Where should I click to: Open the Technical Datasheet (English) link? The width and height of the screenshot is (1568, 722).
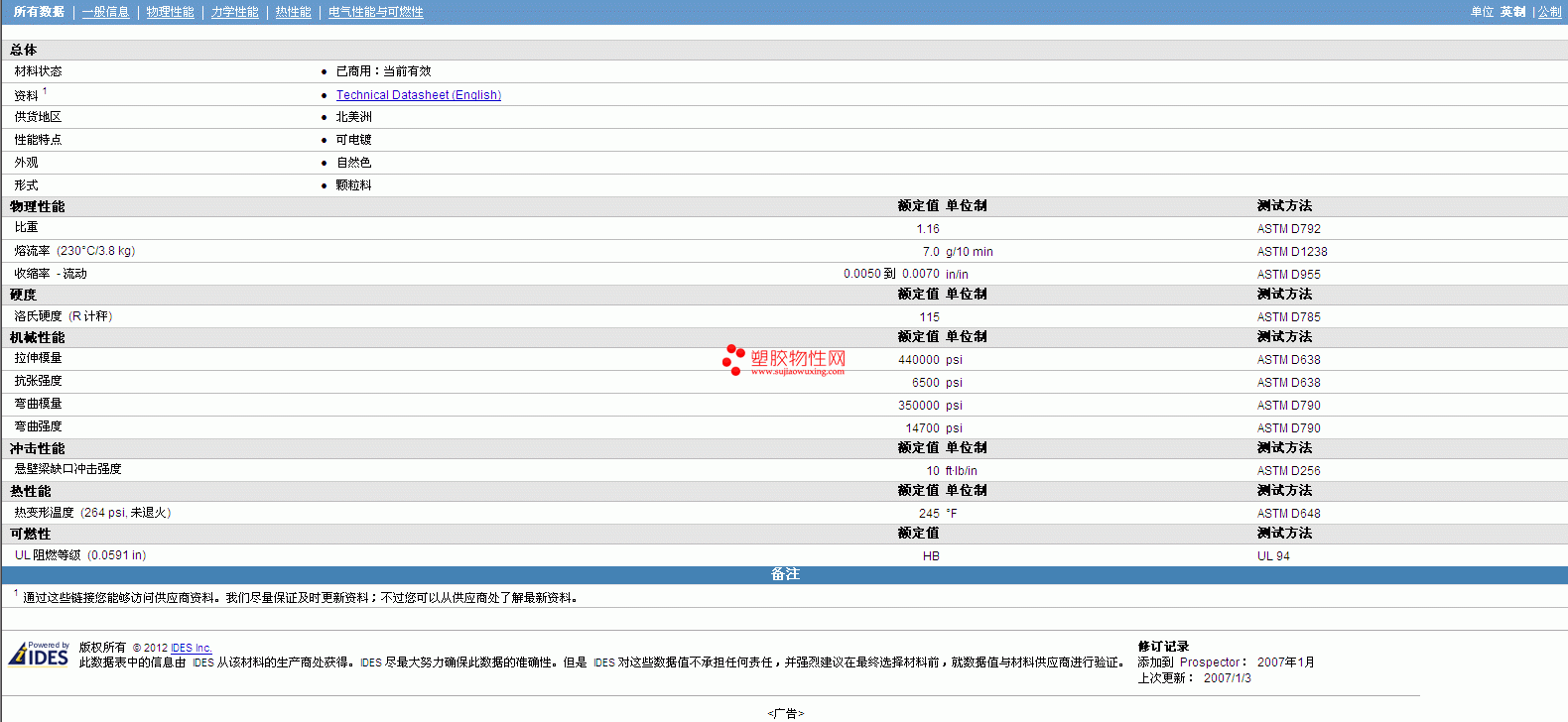click(x=419, y=95)
